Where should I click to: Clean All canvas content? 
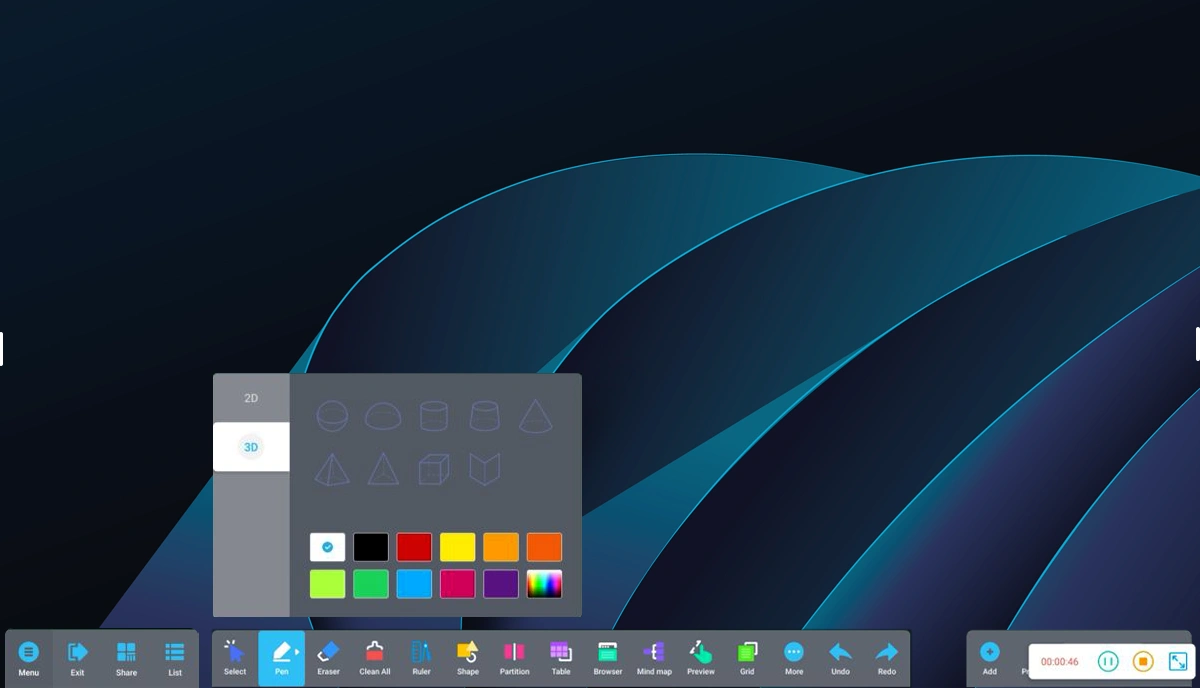(374, 657)
